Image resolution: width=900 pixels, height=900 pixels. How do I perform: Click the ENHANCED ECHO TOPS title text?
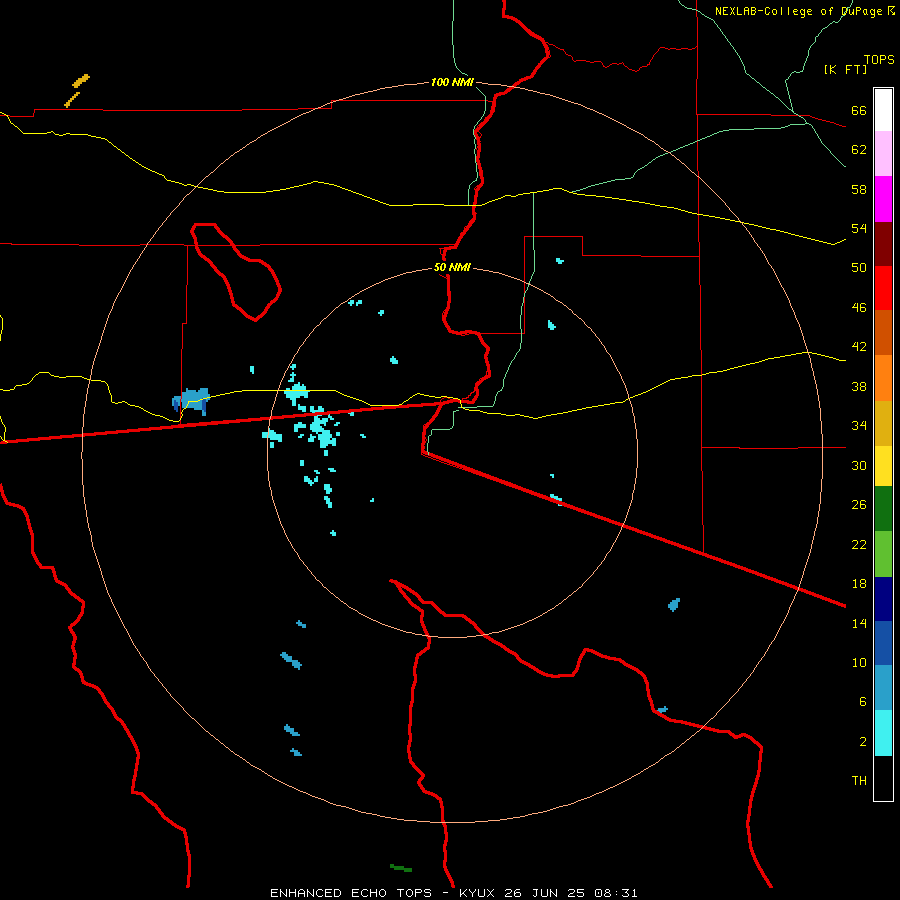click(351, 893)
